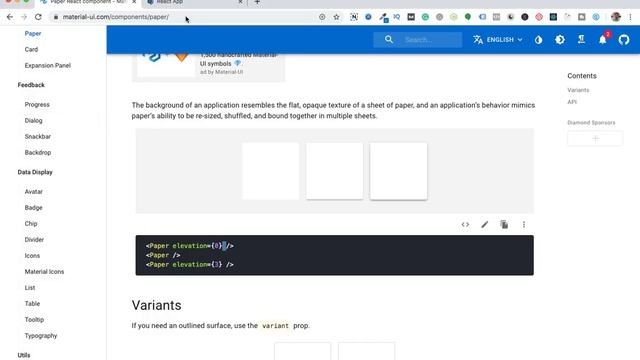Go to Expansion Panel in the sidebar
Viewport: 640px width, 360px height.
(x=48, y=65)
